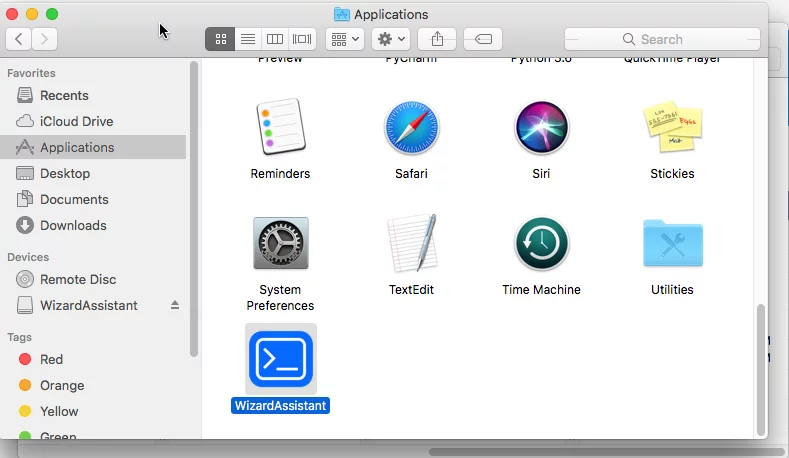
Task: Switch to icon view
Action: (x=220, y=39)
